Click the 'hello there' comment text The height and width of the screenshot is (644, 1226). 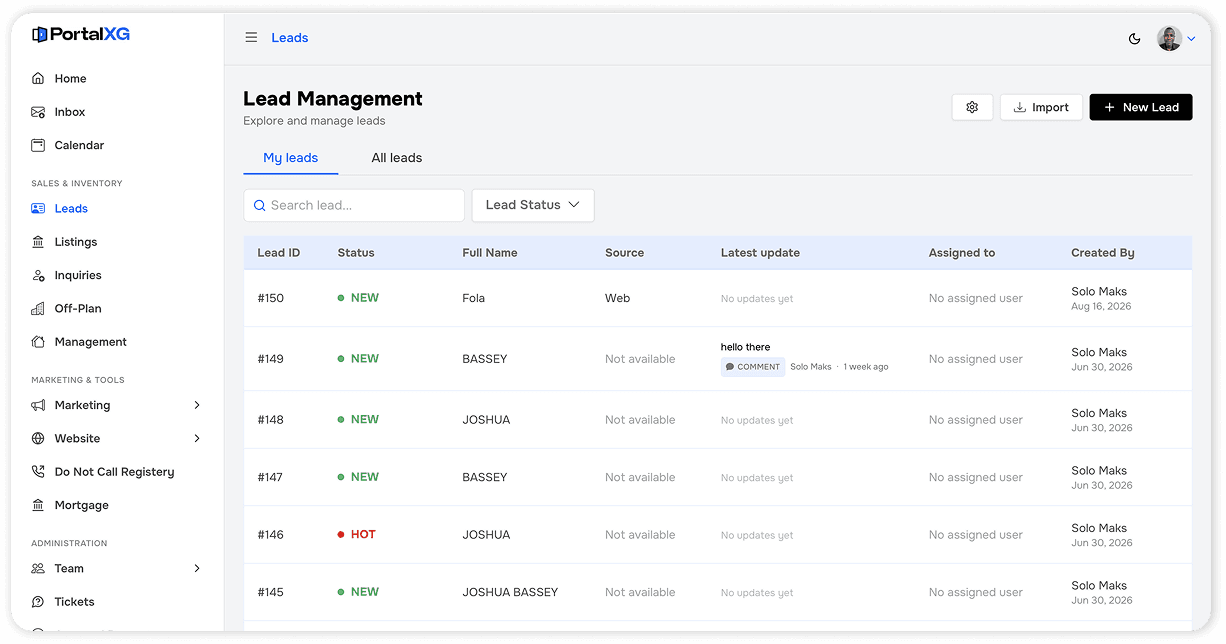click(746, 347)
